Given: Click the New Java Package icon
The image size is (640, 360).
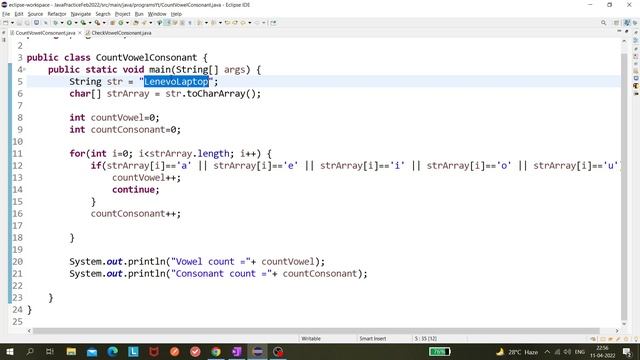Looking at the screenshot, I should [x=113, y=23].
